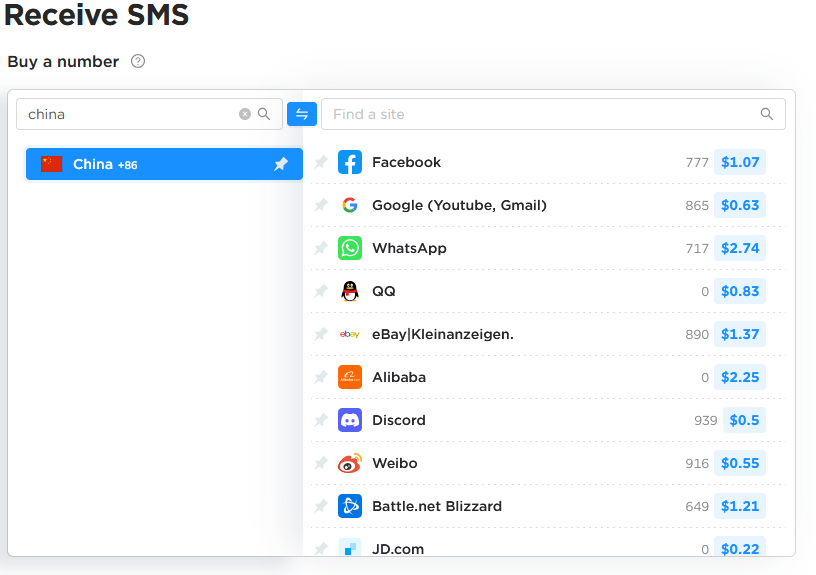Viewport: 816px width, 575px height.
Task: Click the Google logo icon
Action: [350, 205]
